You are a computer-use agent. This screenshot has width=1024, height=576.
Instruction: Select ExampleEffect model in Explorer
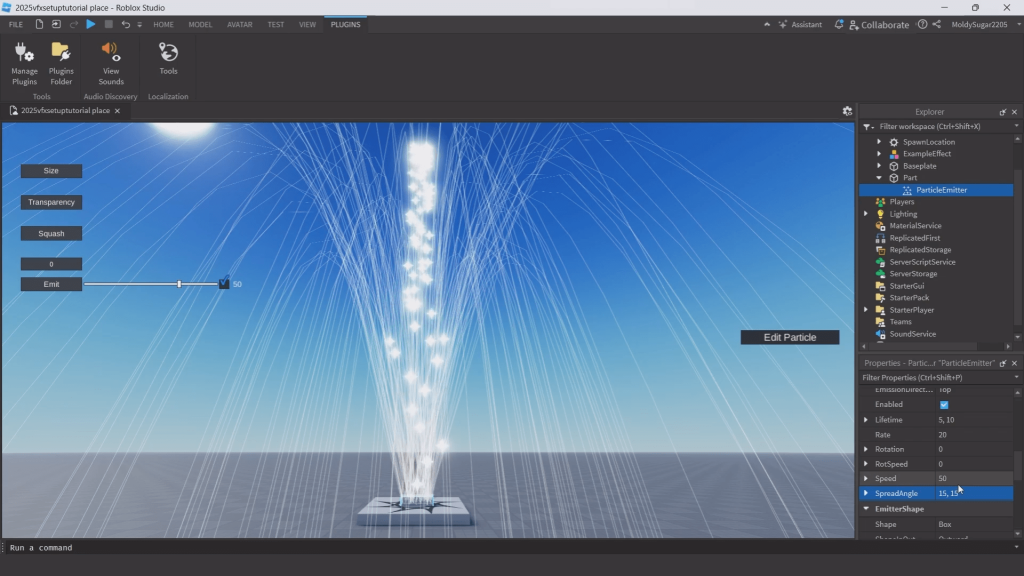(x=926, y=153)
